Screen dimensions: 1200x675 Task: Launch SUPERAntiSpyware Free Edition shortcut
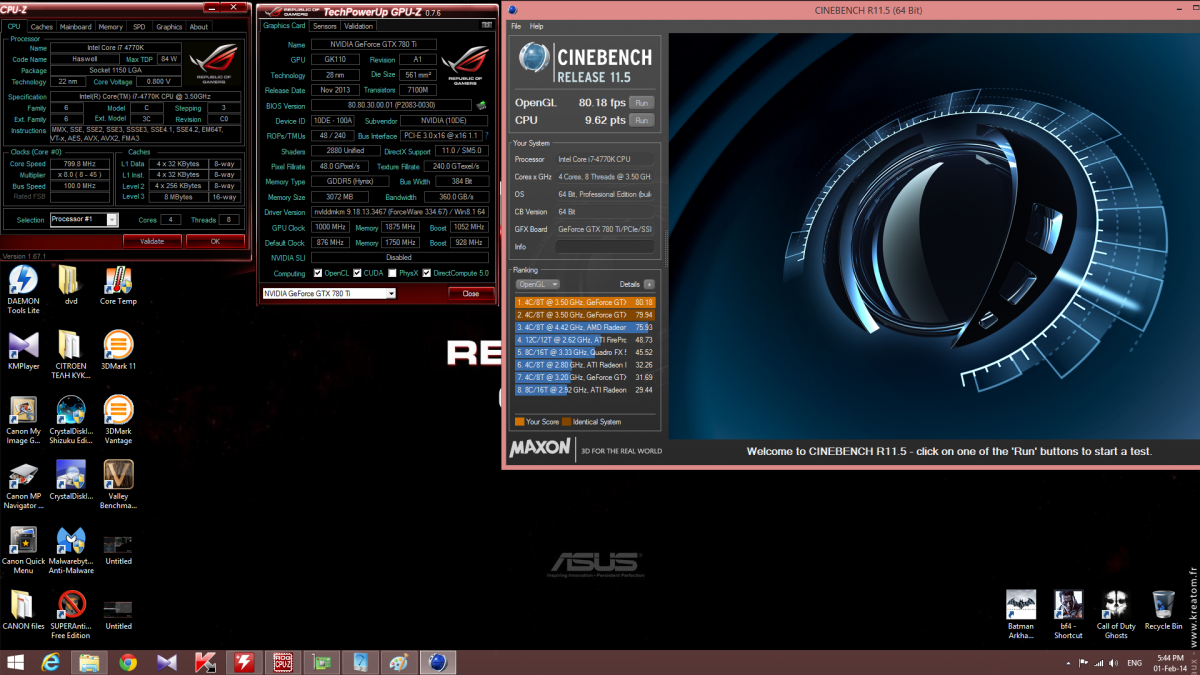tap(70, 616)
